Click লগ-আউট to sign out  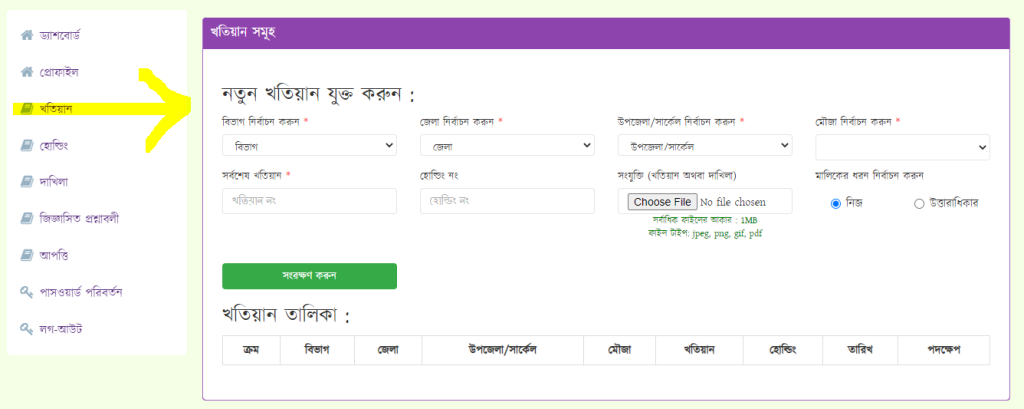tap(61, 329)
